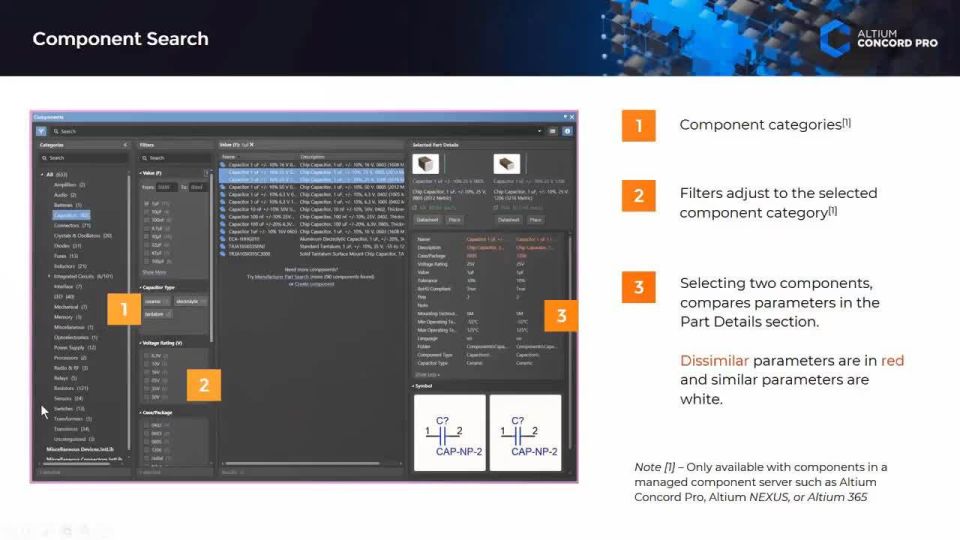Open the Manufacturer Part Search link
Image resolution: width=960 pixels, height=540 pixels.
282,277
